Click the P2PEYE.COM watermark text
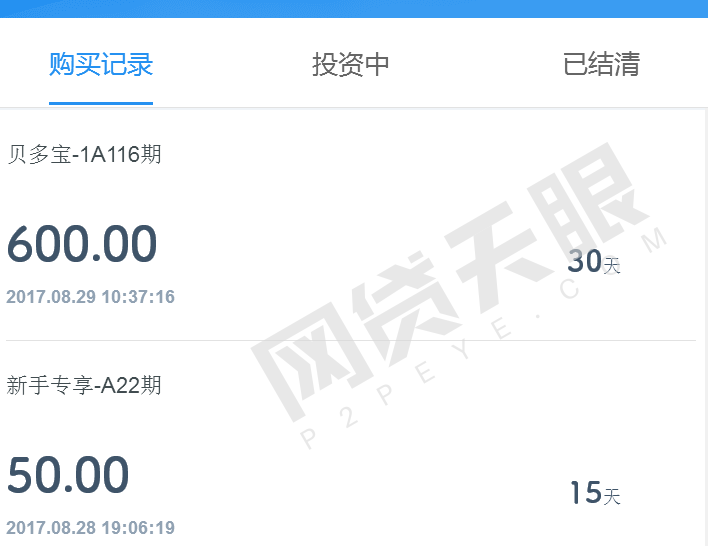 click(483, 339)
